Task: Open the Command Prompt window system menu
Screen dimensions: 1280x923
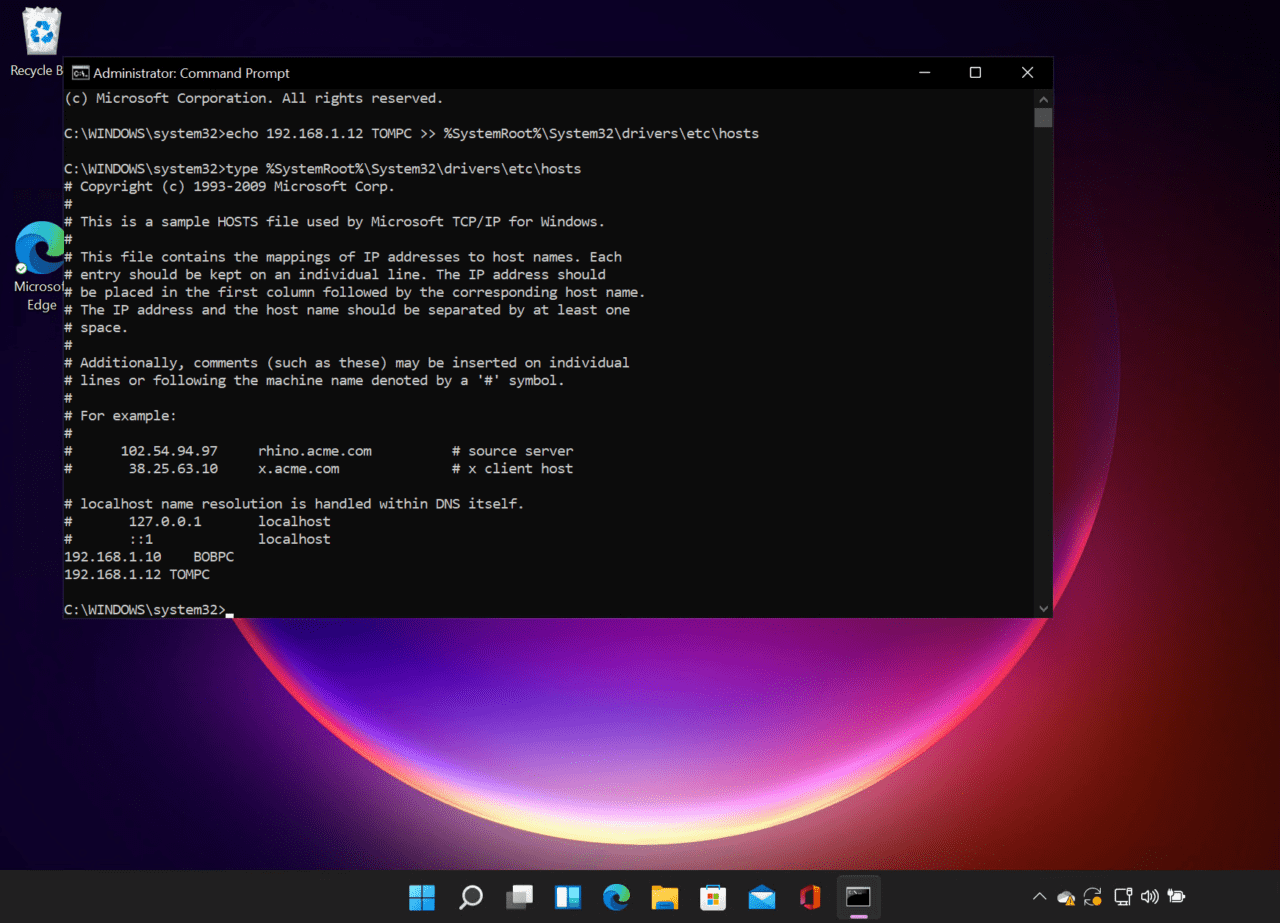Action: click(79, 72)
